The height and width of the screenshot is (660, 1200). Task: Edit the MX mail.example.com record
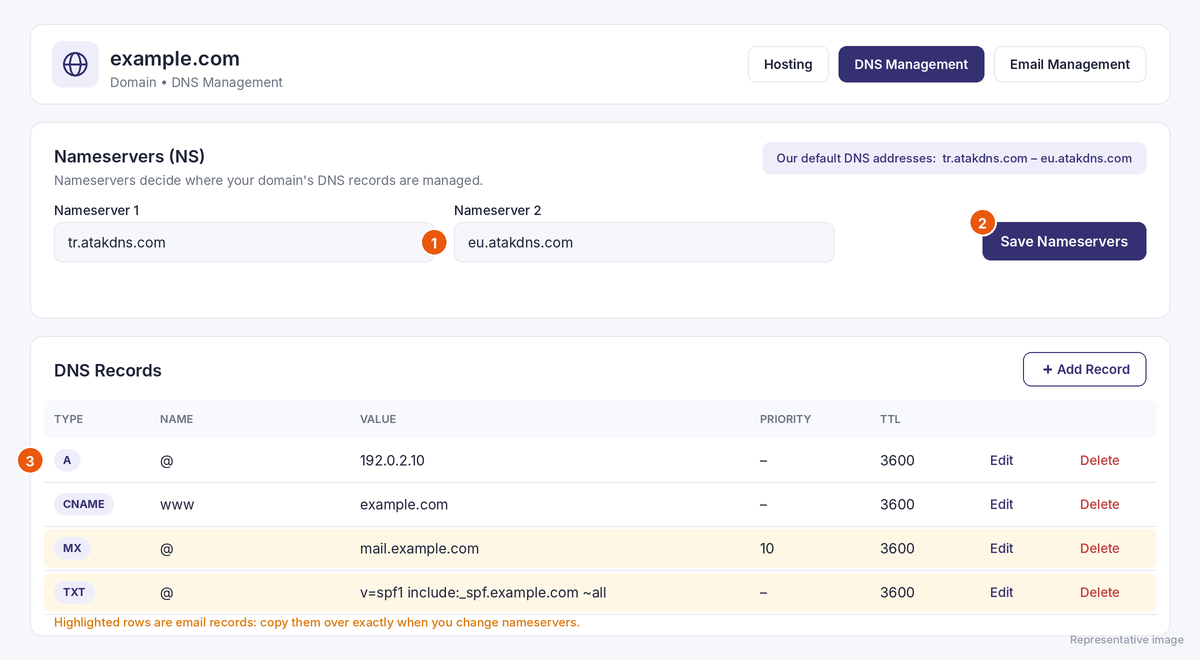pos(1001,548)
